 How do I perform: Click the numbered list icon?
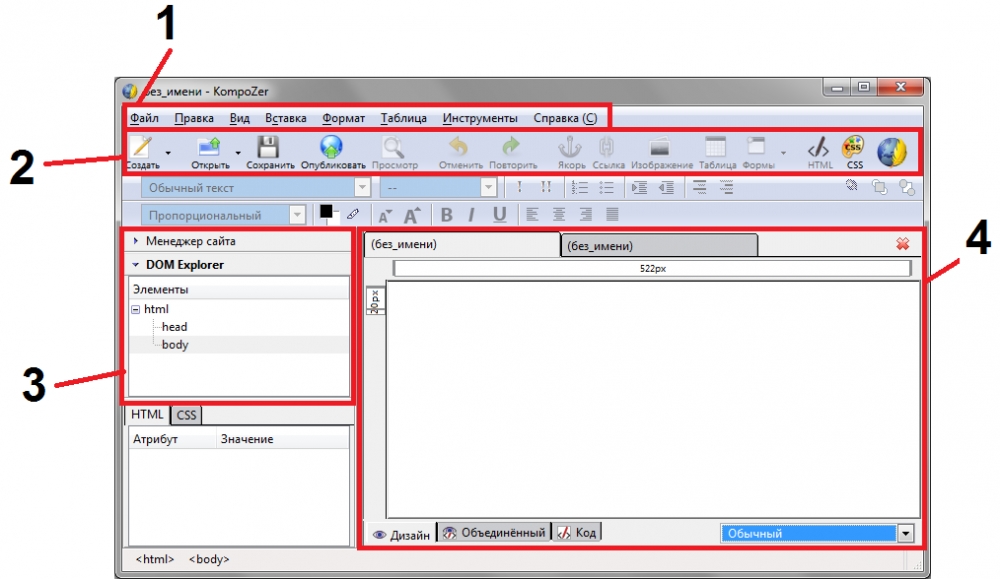click(x=579, y=187)
